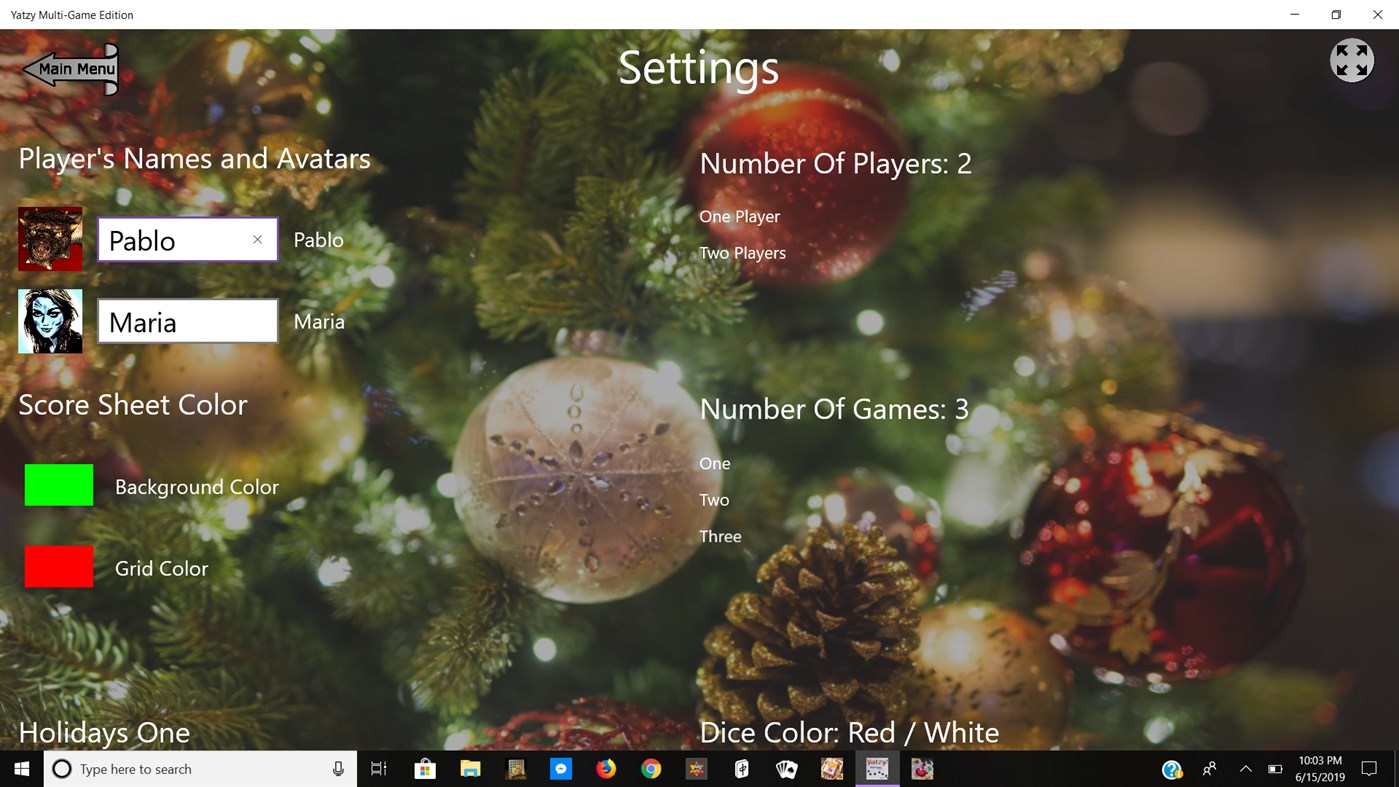Select the One Player option
1399x787 pixels.
pos(739,216)
